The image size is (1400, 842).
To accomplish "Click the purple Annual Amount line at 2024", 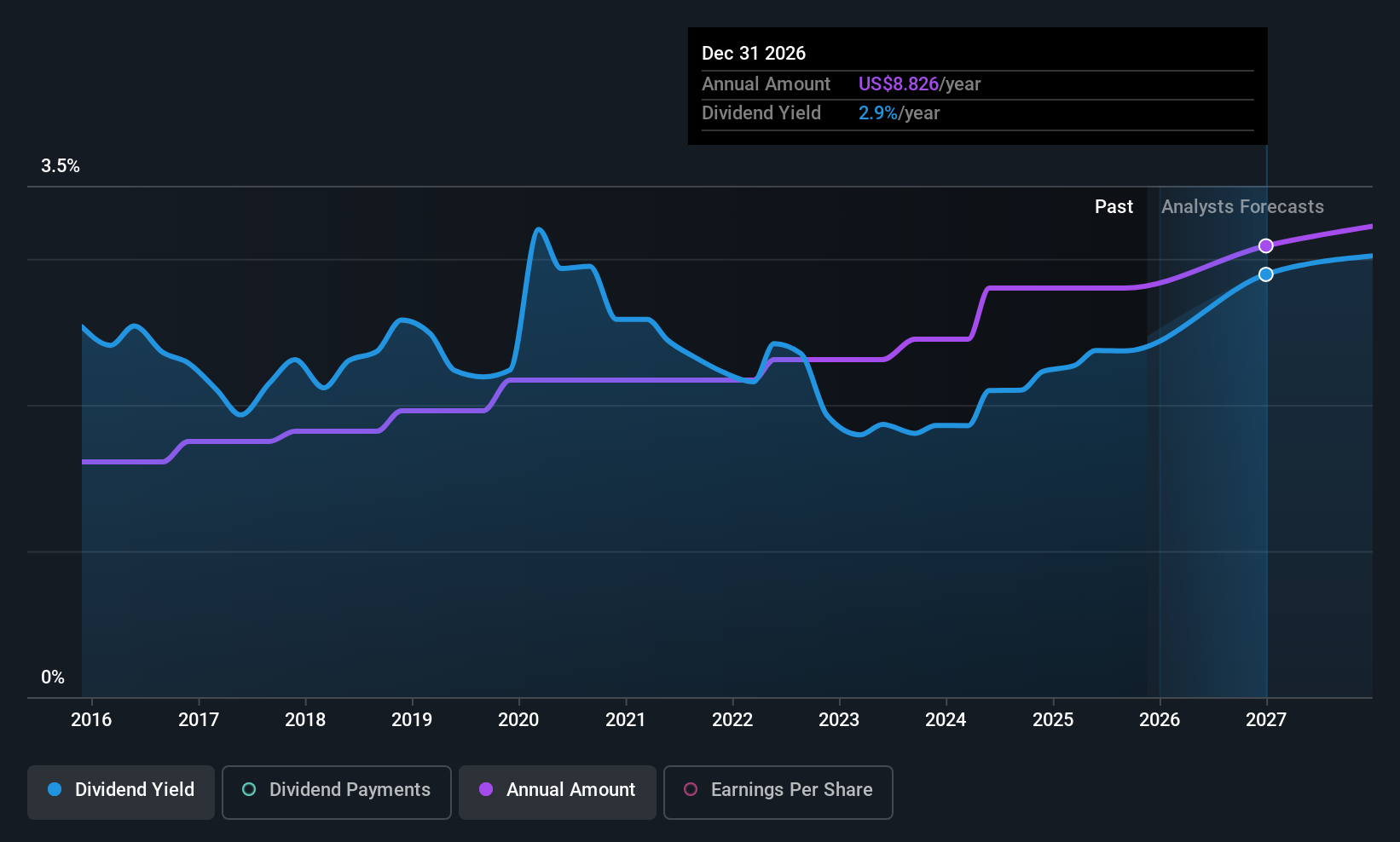I will coord(946,338).
